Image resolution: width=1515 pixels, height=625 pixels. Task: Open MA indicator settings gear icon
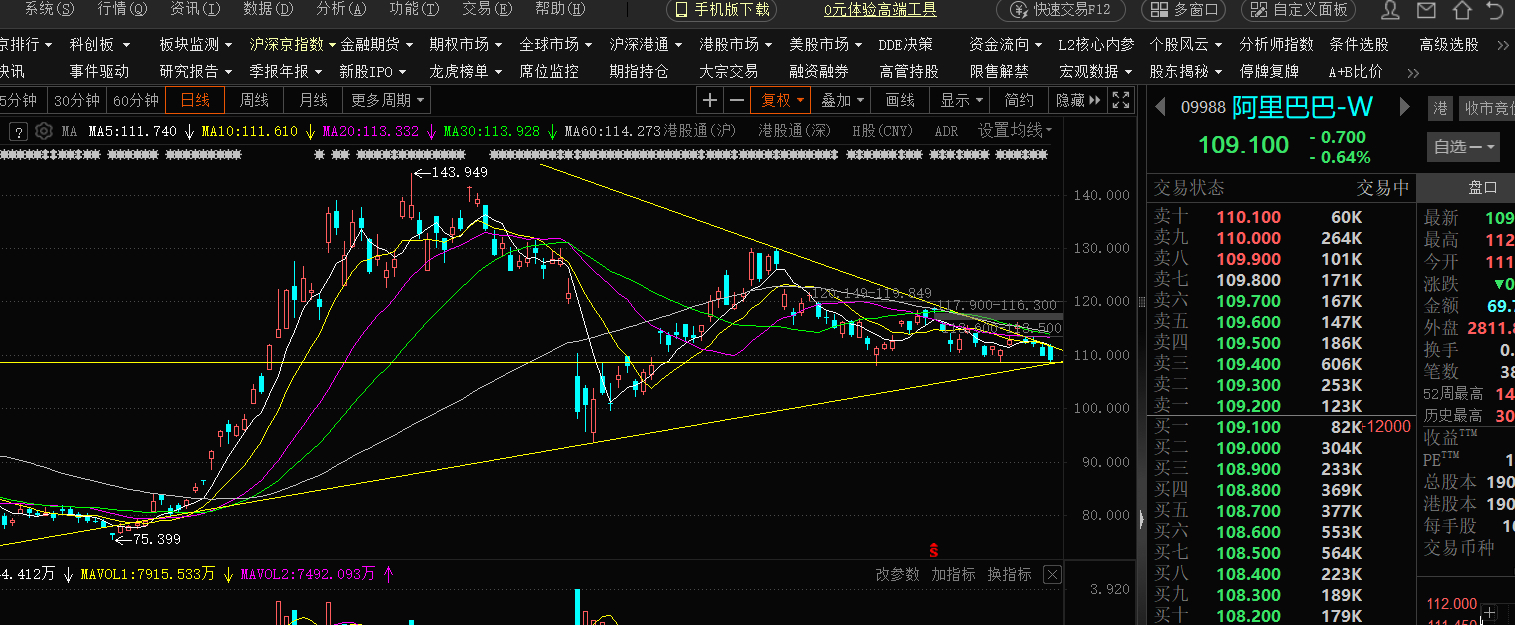(x=43, y=131)
